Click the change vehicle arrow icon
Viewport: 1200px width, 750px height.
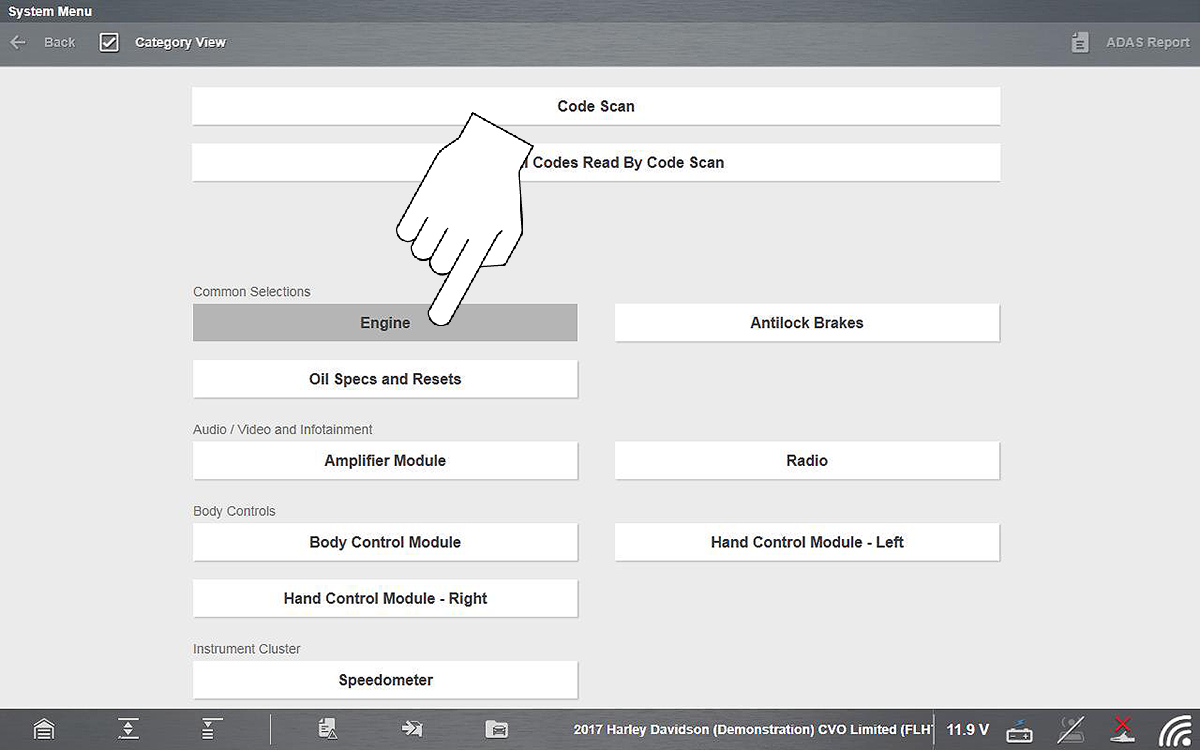coord(411,729)
